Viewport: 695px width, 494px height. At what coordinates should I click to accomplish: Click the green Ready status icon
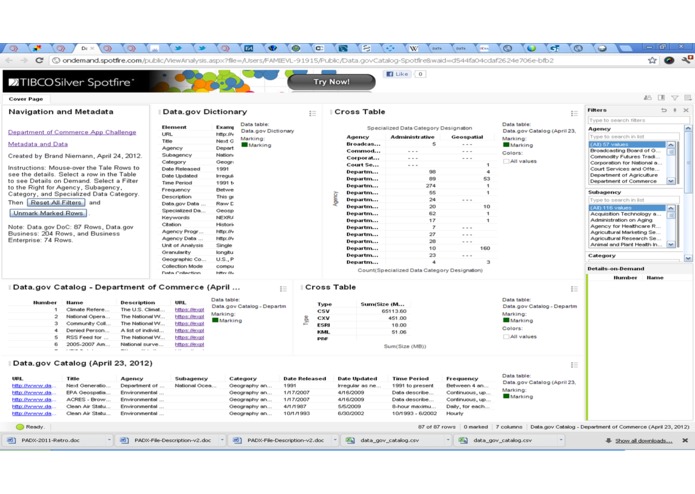click(x=20, y=427)
